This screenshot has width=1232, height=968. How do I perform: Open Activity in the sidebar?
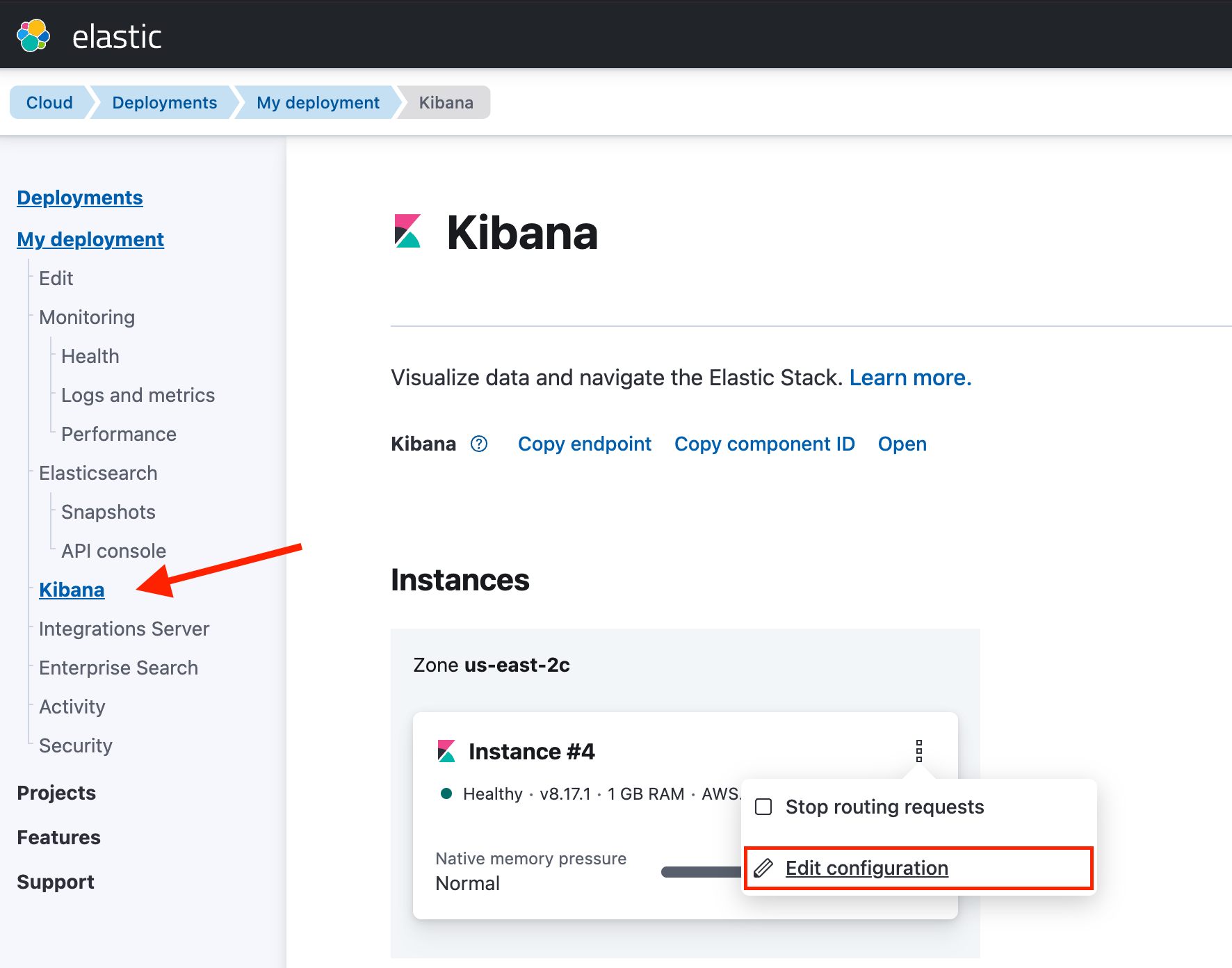(x=72, y=707)
